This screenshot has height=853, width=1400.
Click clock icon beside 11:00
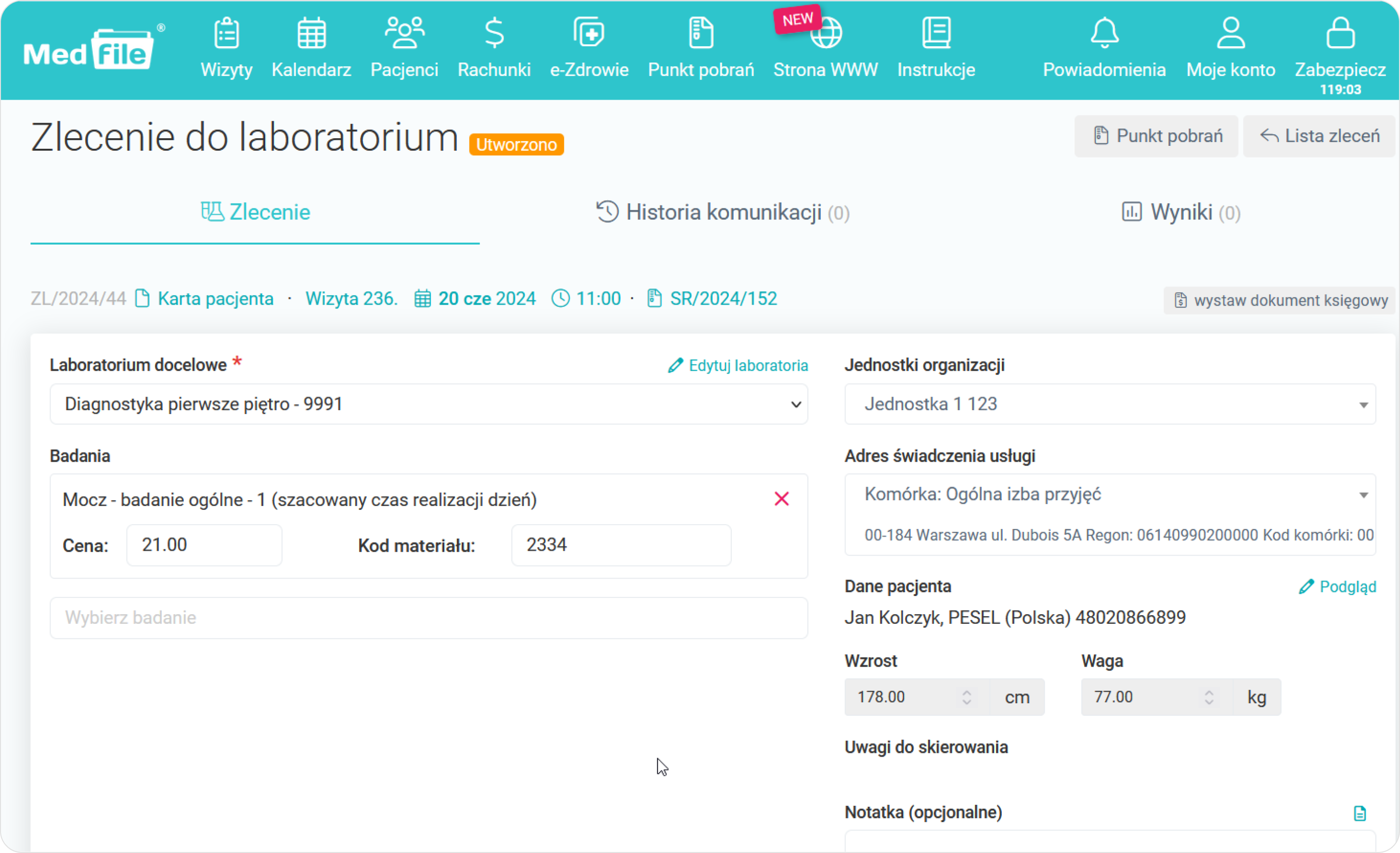click(x=560, y=298)
